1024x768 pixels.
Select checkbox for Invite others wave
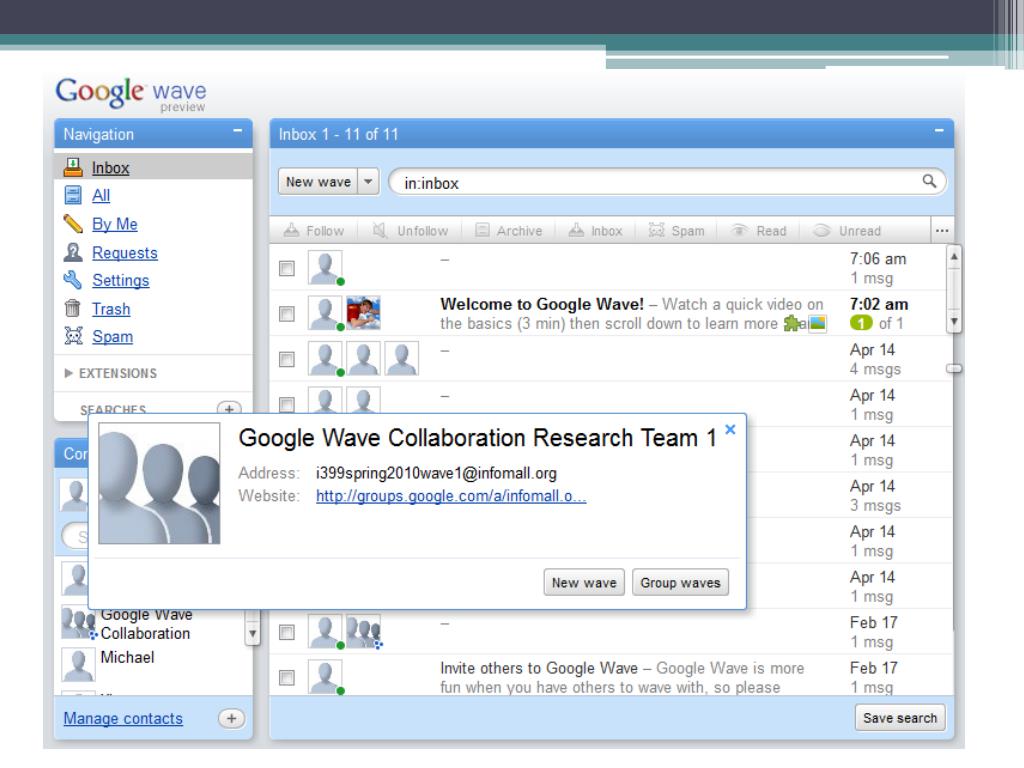[286, 678]
